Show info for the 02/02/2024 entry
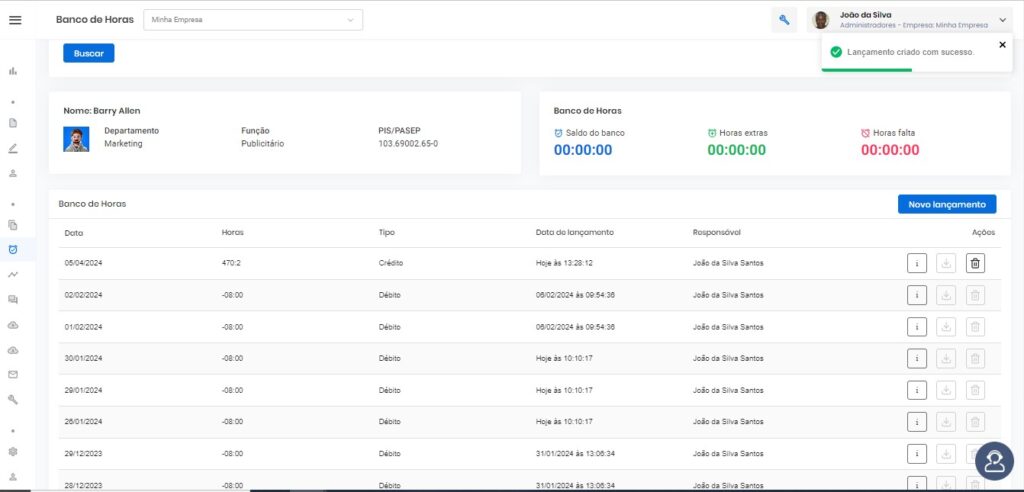 917,295
